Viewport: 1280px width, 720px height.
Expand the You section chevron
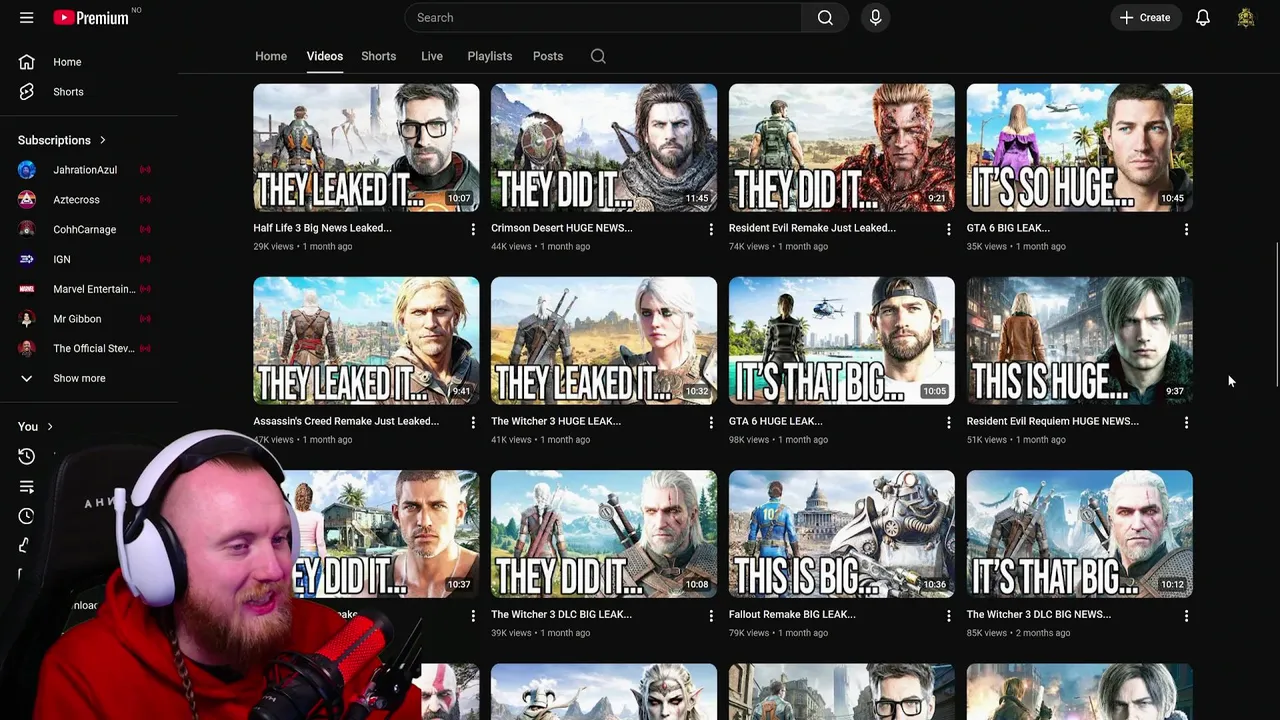[x=50, y=427]
